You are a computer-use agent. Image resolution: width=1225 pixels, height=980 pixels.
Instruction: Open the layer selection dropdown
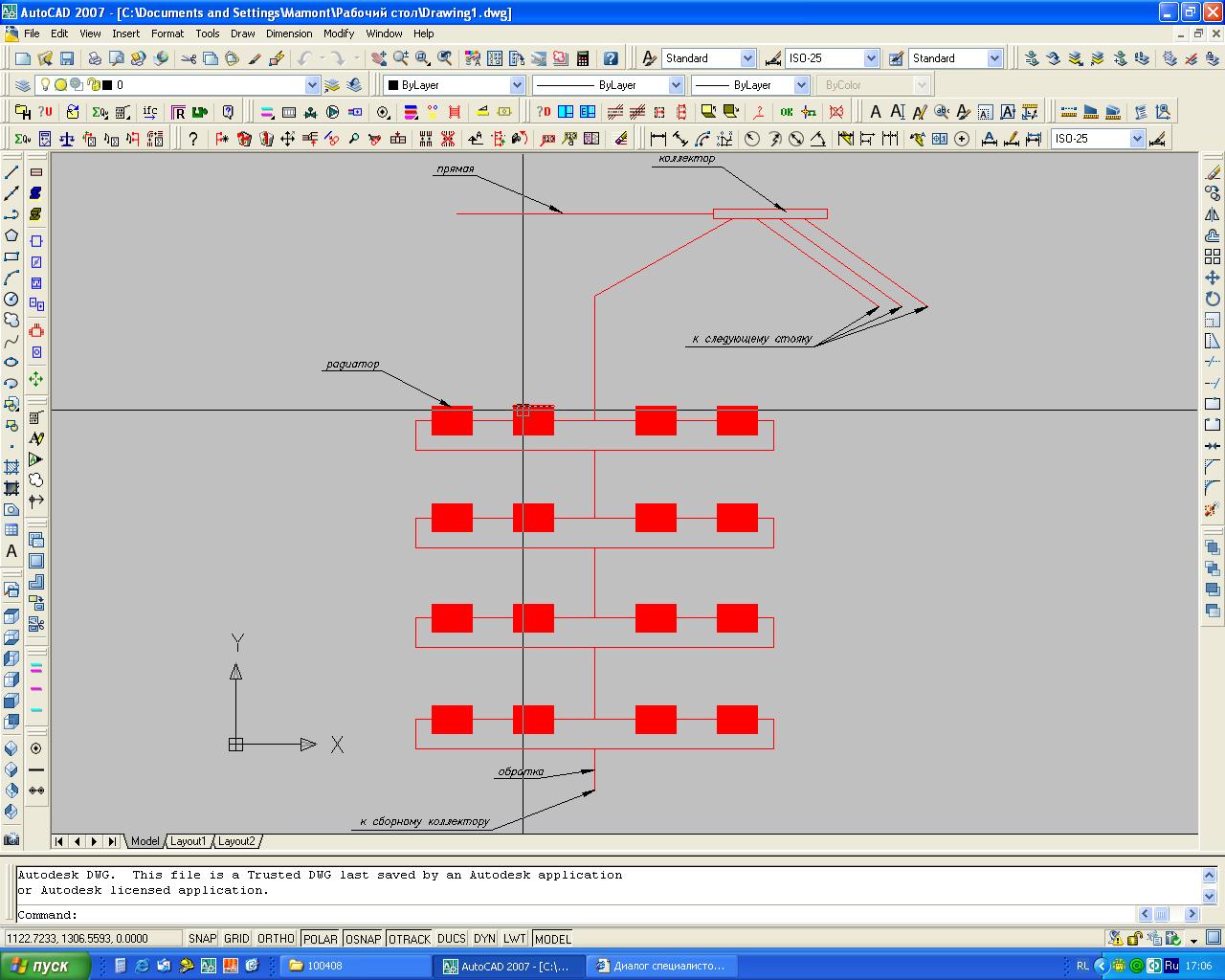pos(311,85)
